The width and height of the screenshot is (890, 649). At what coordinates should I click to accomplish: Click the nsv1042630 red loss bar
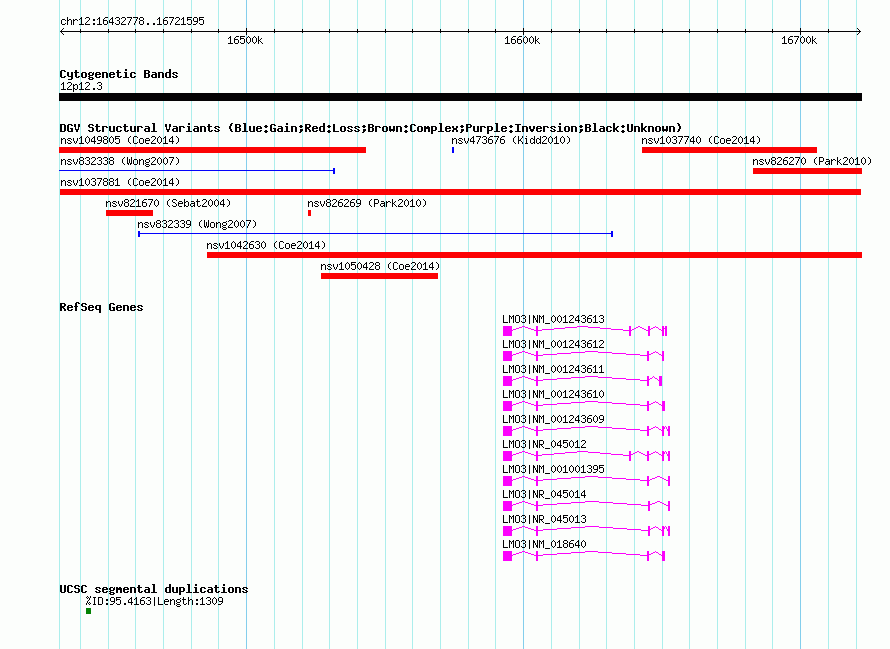click(x=534, y=255)
